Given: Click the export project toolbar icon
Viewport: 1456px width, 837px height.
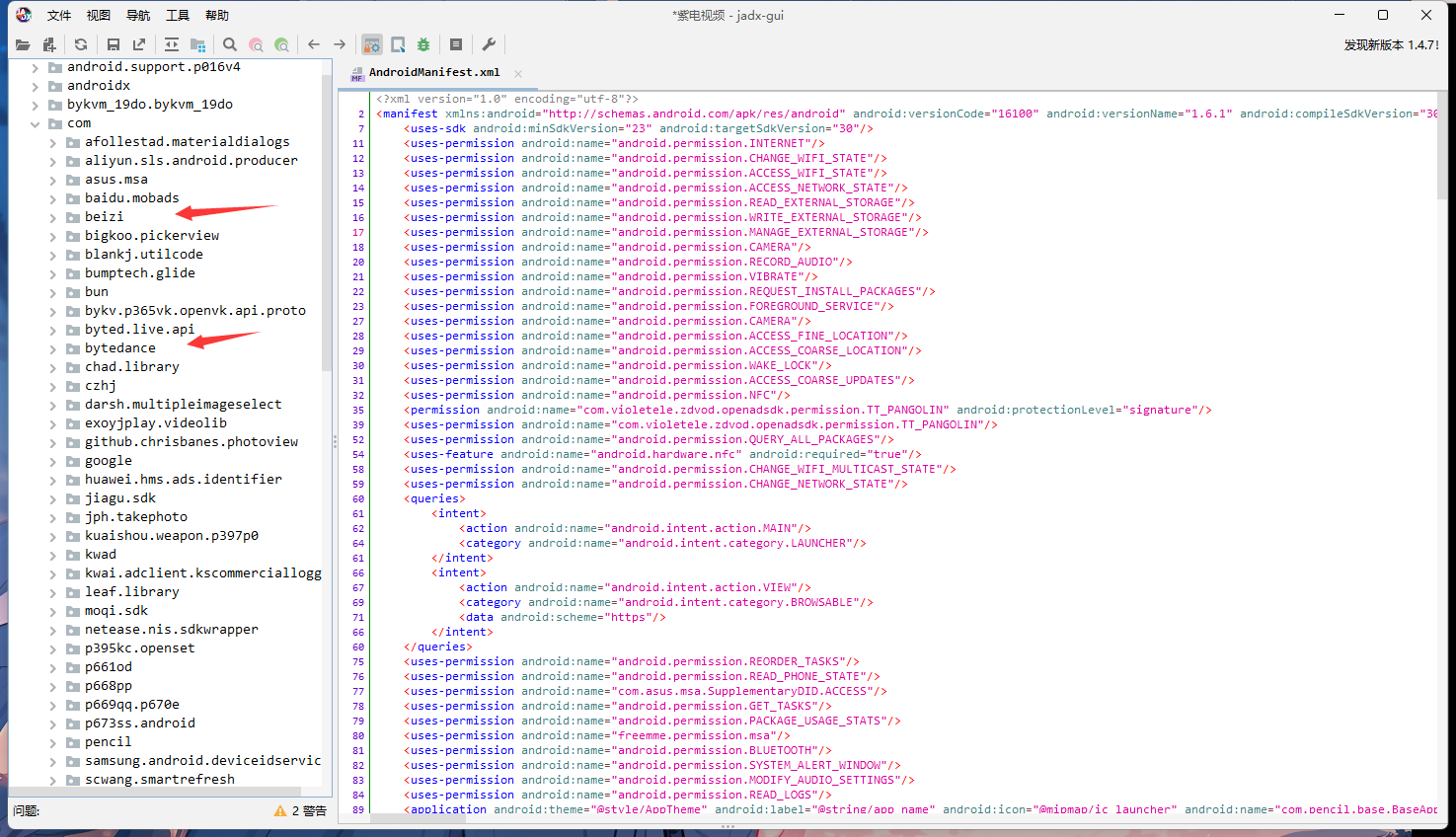Looking at the screenshot, I should coord(139,44).
